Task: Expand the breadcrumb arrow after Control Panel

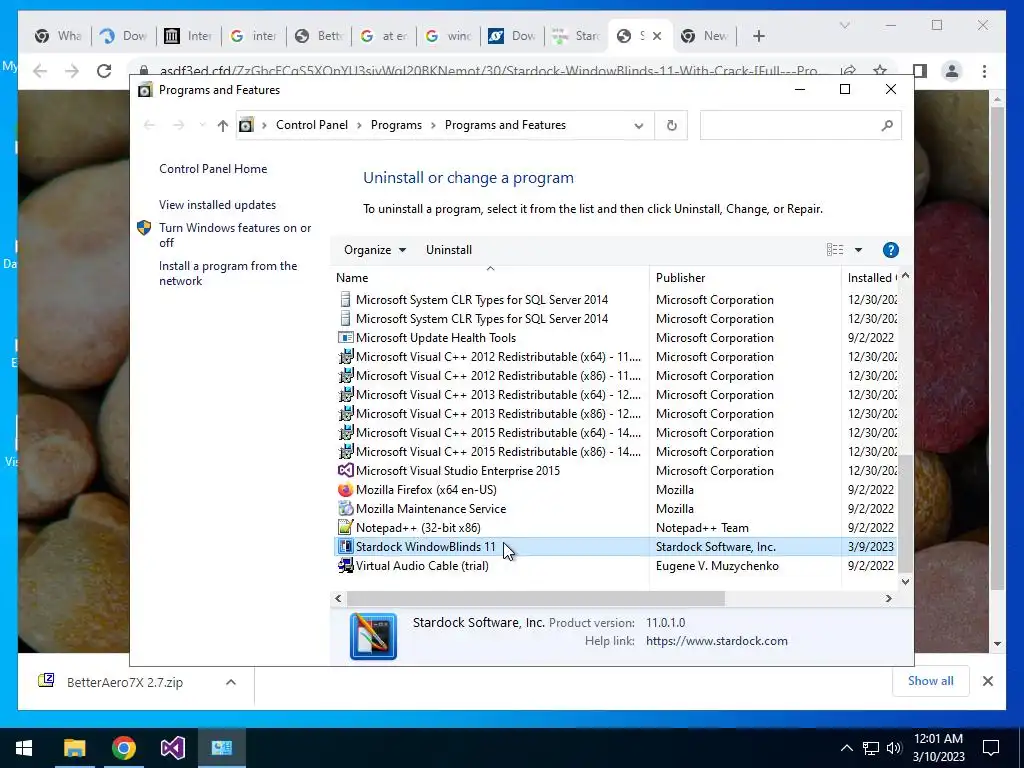Action: coord(359,125)
